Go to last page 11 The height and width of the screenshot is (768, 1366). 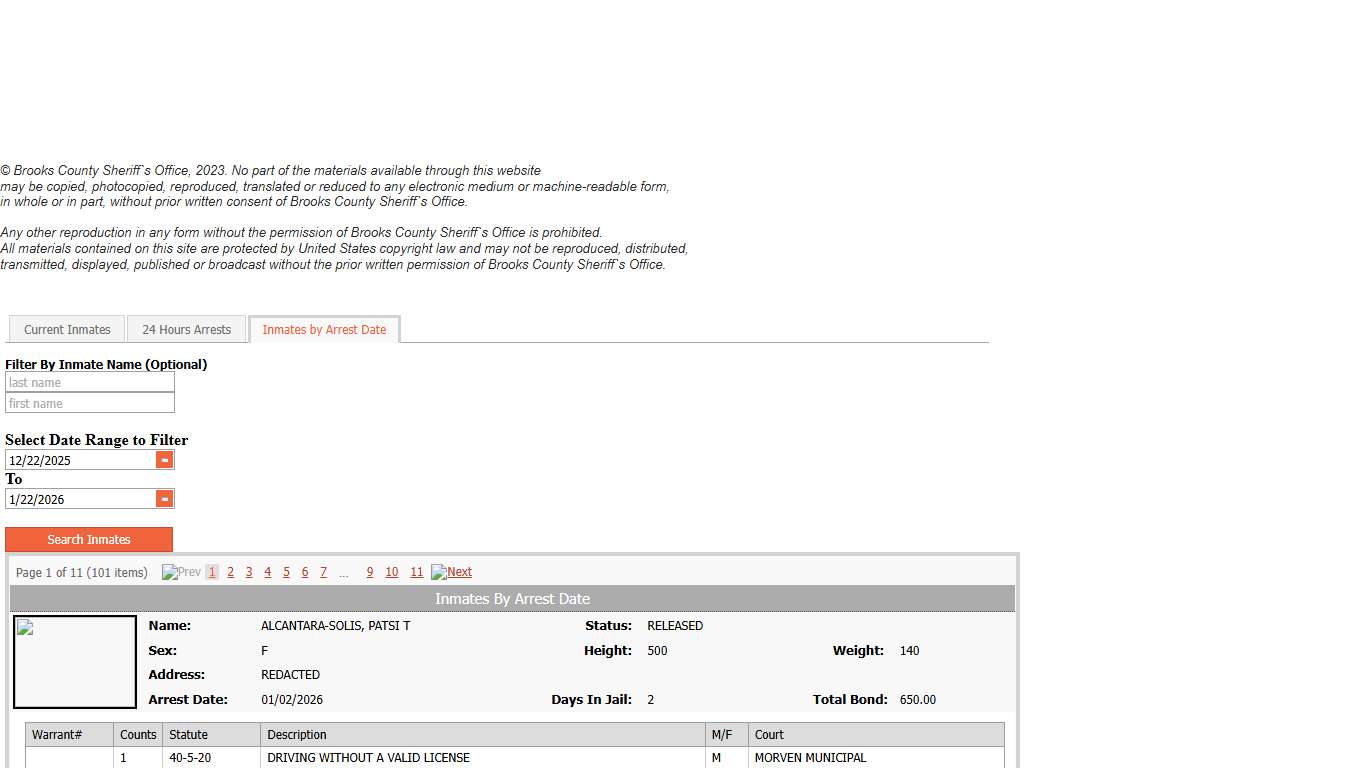[417, 573]
